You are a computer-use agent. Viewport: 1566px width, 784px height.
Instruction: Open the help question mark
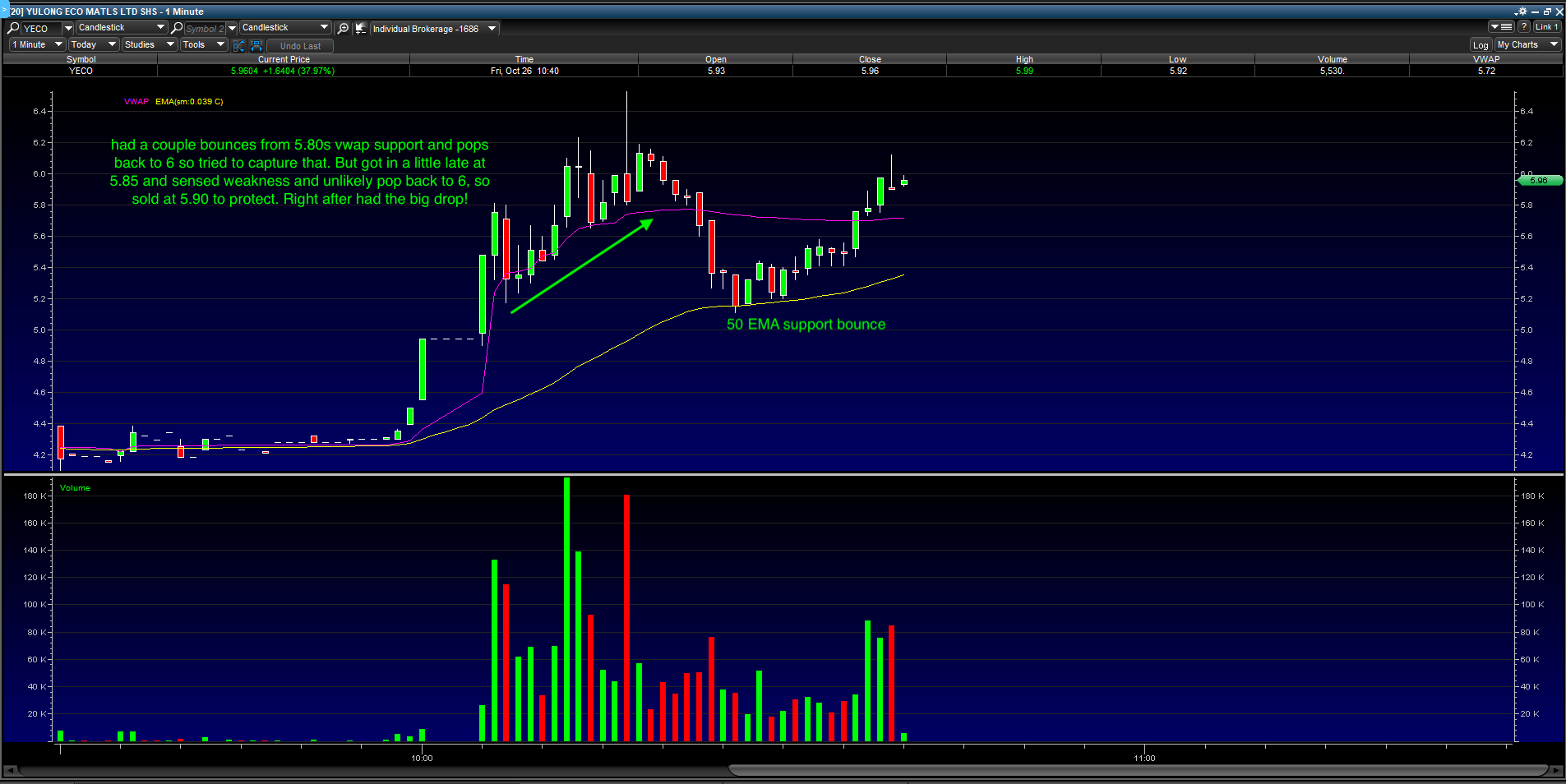click(1524, 27)
